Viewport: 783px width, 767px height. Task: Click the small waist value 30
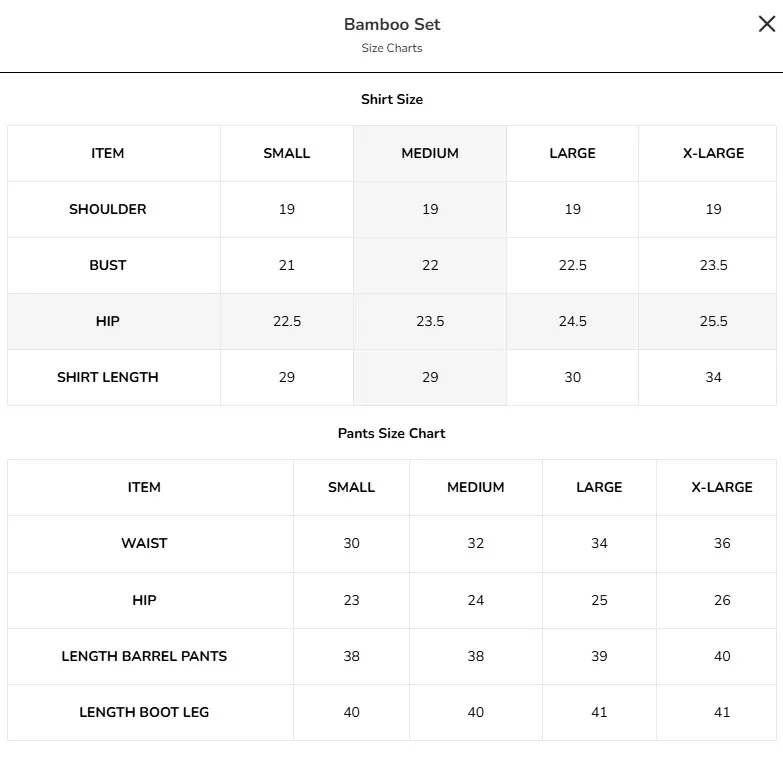pyautogui.click(x=352, y=543)
